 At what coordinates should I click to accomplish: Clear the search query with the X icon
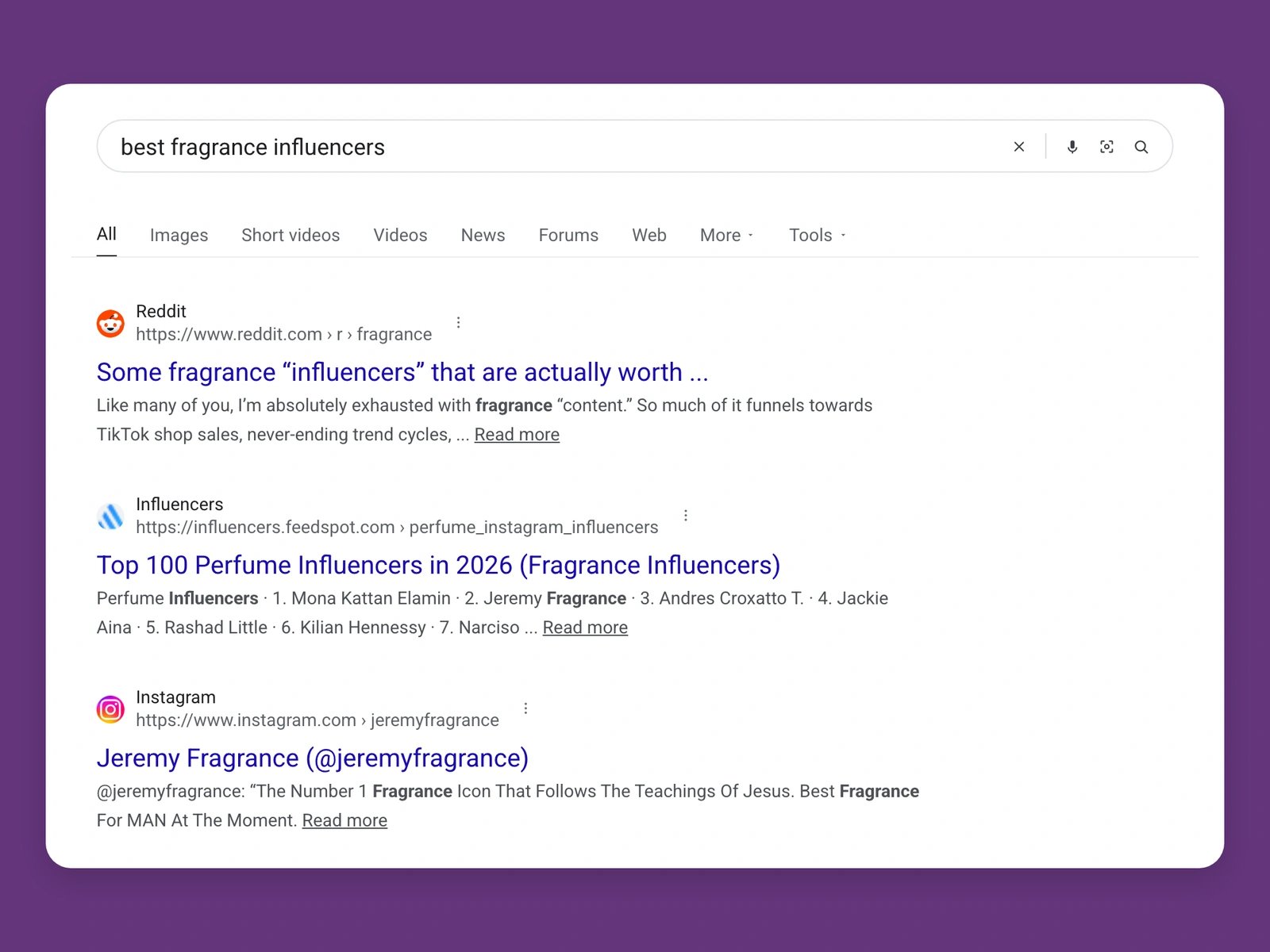click(1019, 147)
